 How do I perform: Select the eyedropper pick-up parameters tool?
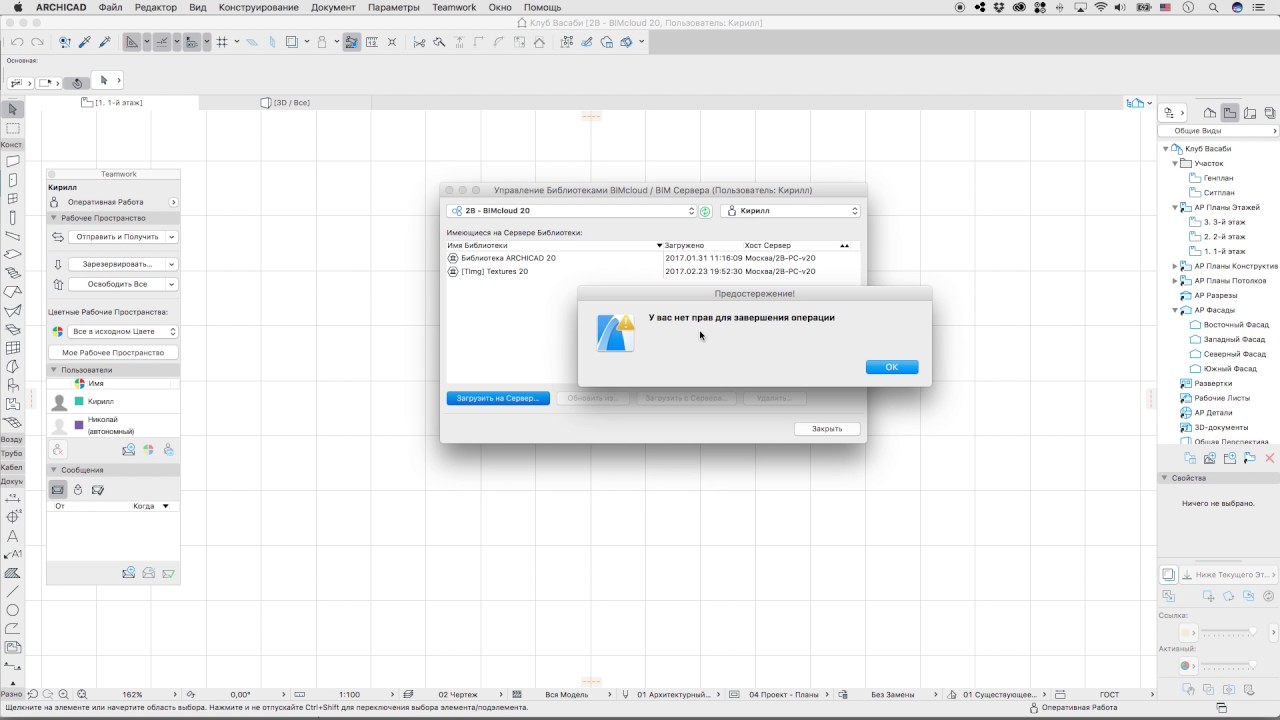pos(85,42)
